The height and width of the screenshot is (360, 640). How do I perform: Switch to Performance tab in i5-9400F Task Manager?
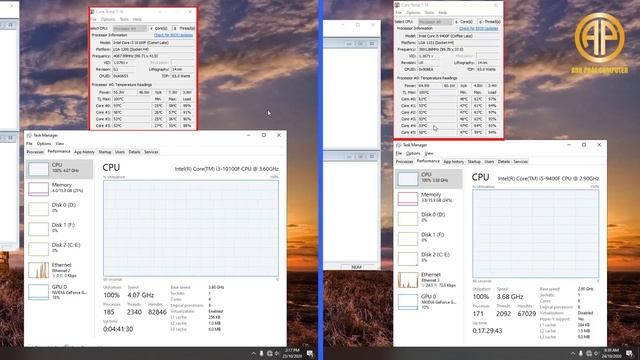428,161
